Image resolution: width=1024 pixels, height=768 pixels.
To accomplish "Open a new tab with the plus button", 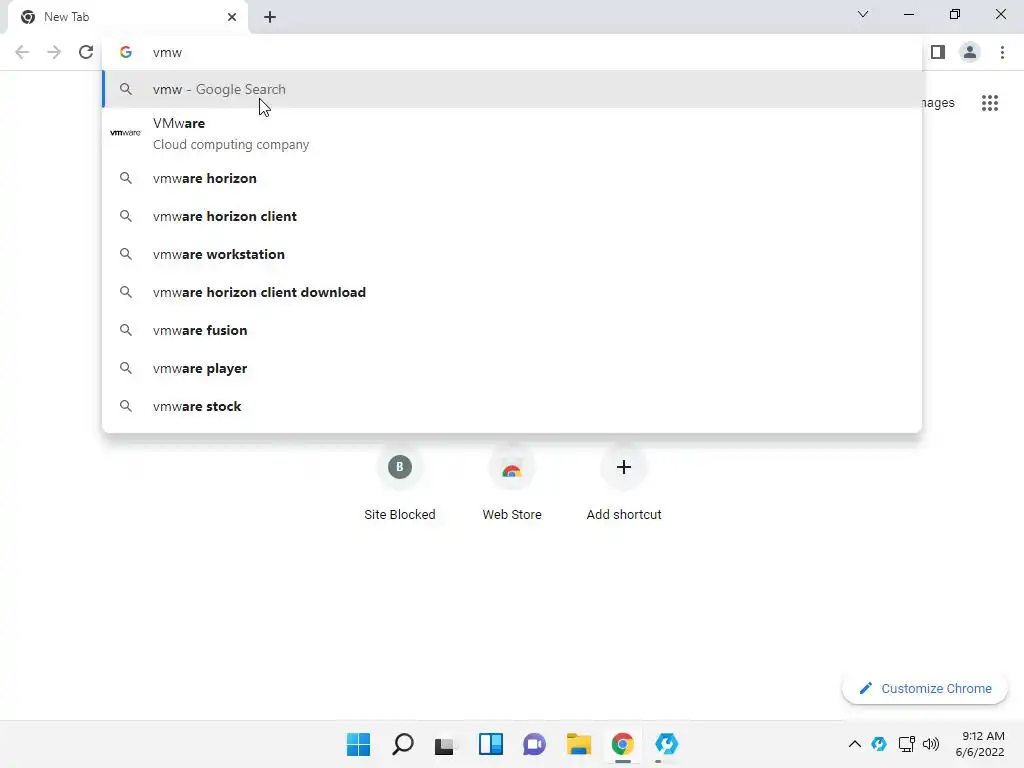I will click(x=270, y=17).
